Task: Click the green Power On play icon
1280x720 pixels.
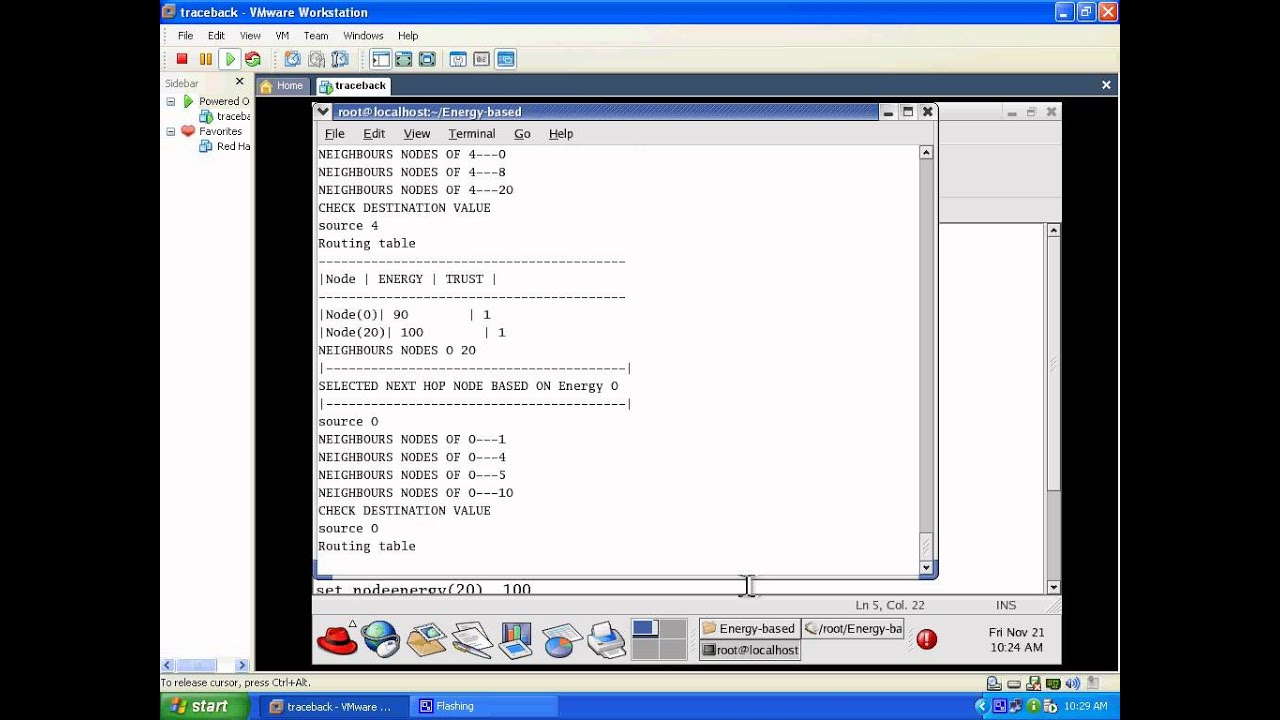Action: (229, 59)
